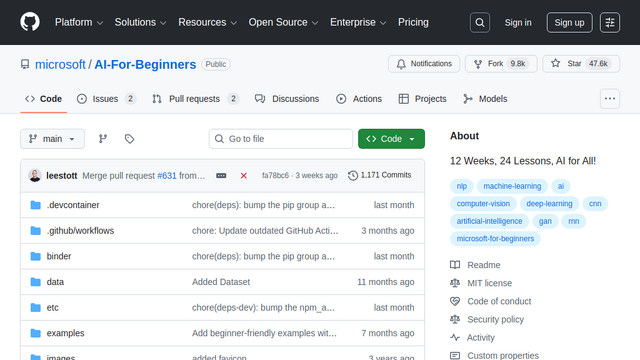
Task: Click Sign in link
Action: click(x=518, y=22)
